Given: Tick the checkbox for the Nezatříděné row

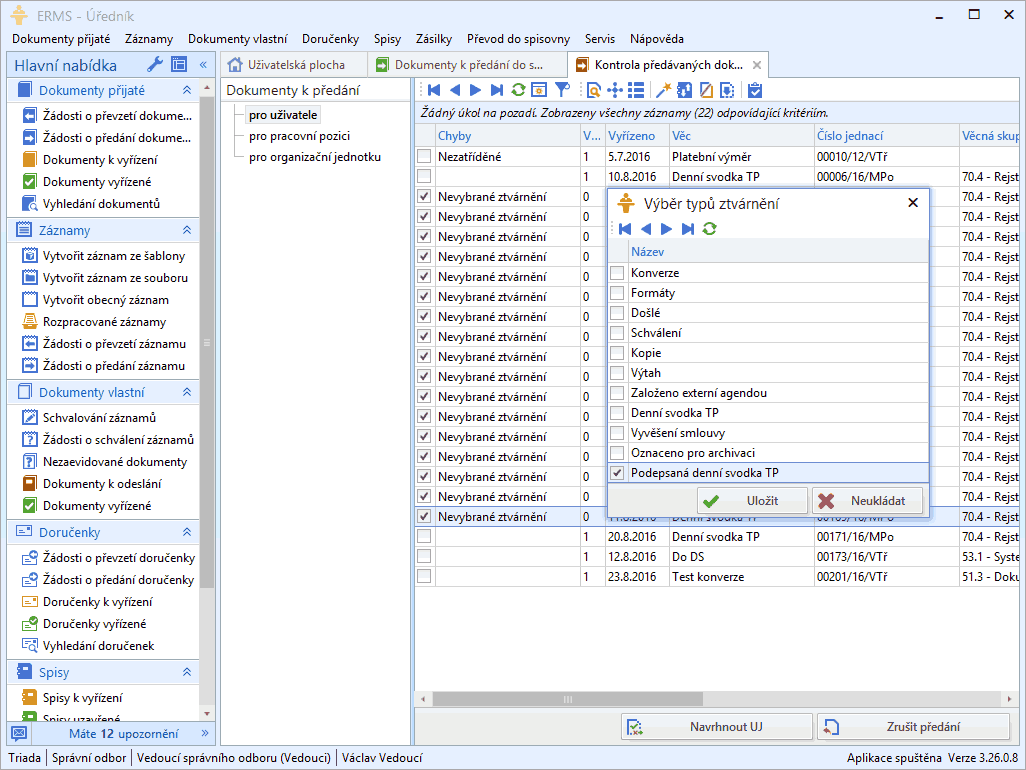Looking at the screenshot, I should [425, 157].
